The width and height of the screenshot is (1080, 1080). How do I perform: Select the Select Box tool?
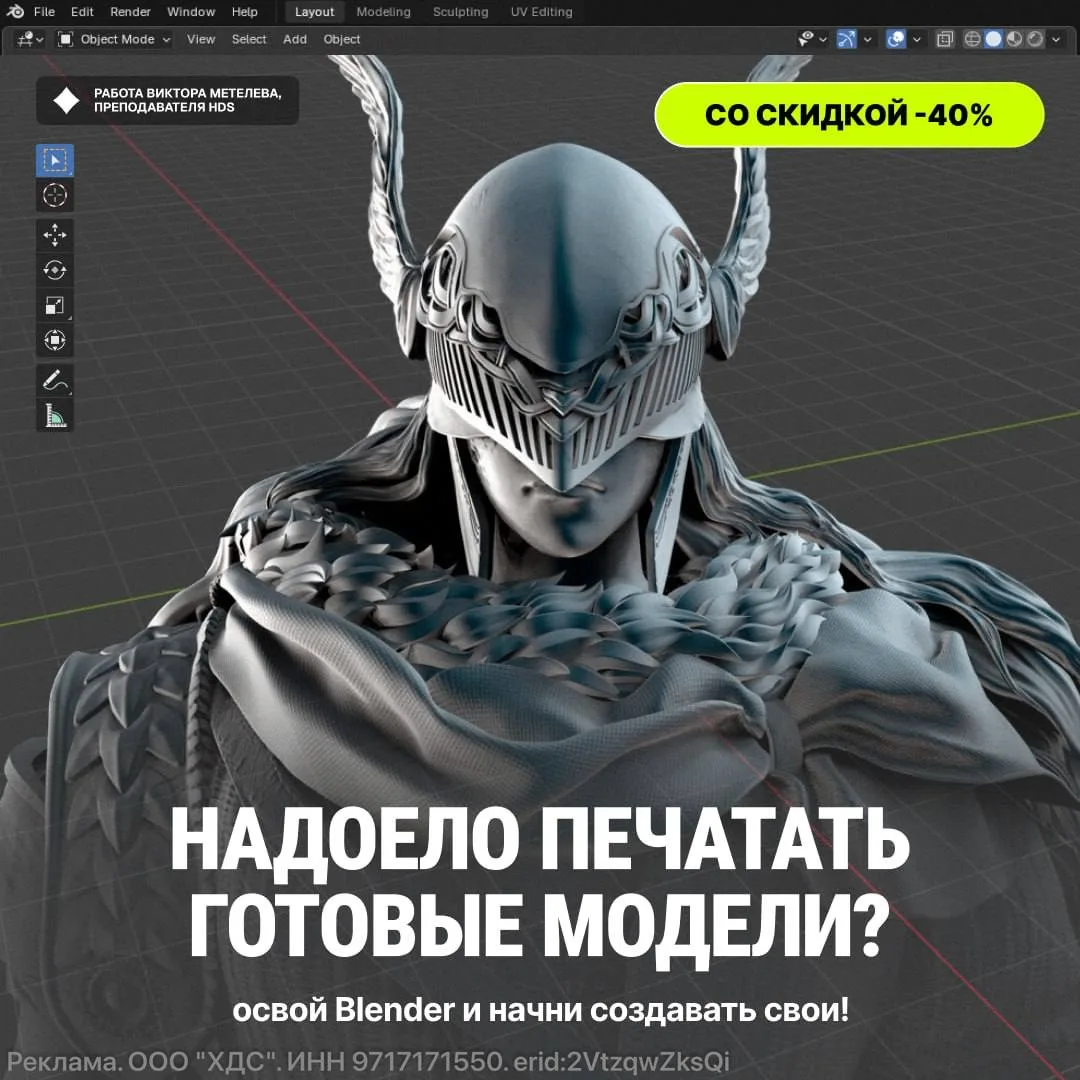(x=54, y=160)
